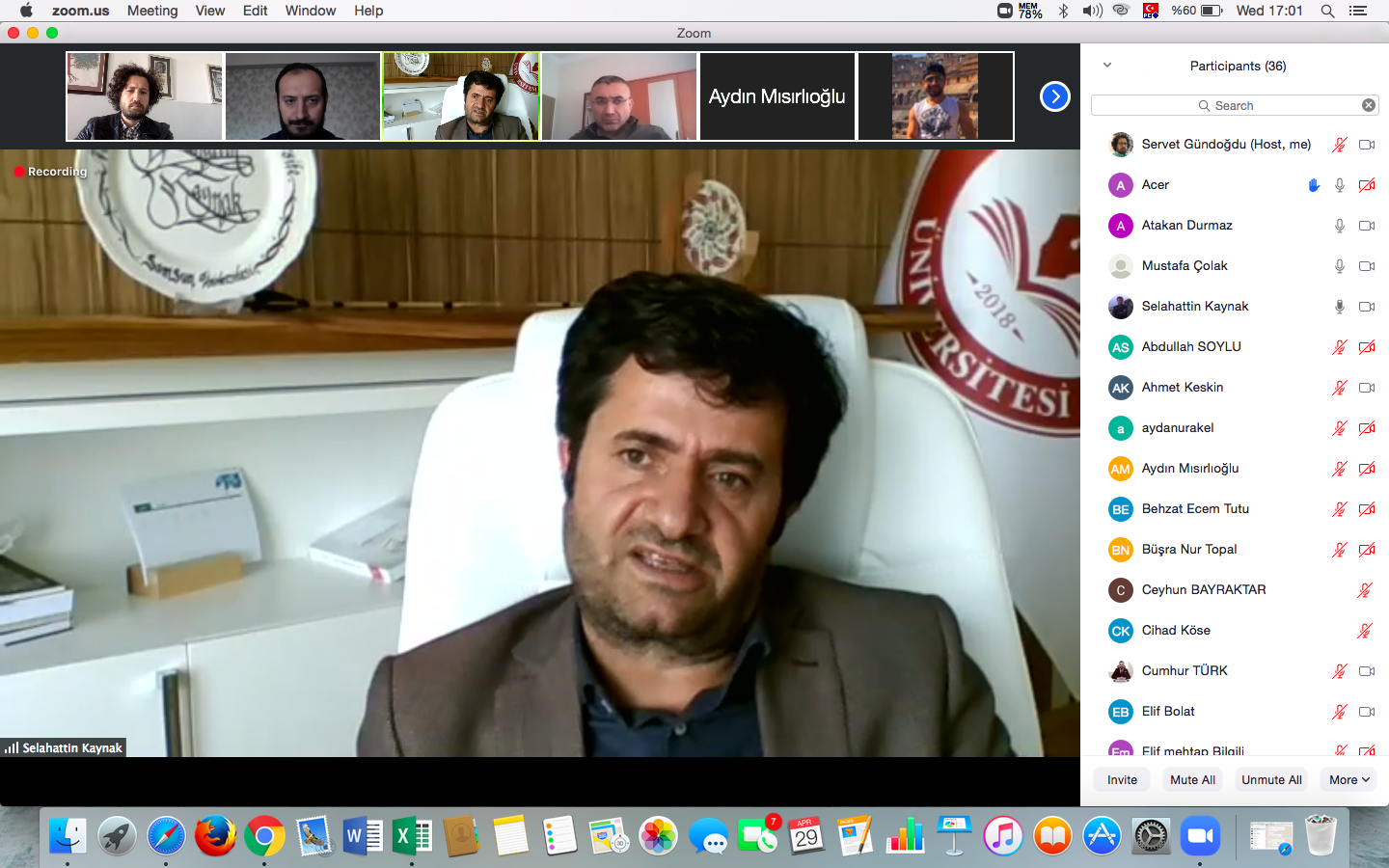Open Messages from the Dock
The width and height of the screenshot is (1389, 868).
(x=708, y=836)
